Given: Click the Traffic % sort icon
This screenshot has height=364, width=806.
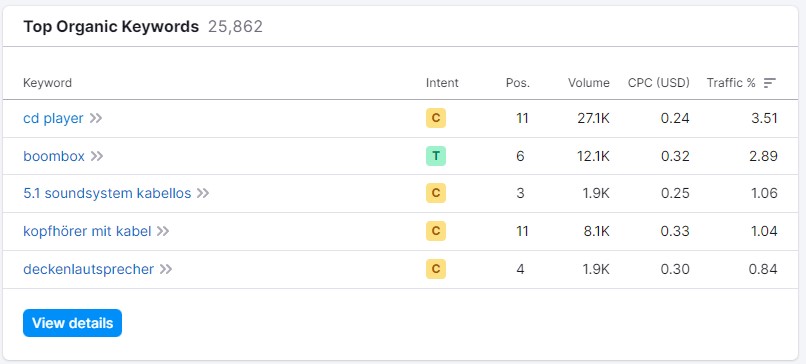Looking at the screenshot, I should [x=769, y=83].
